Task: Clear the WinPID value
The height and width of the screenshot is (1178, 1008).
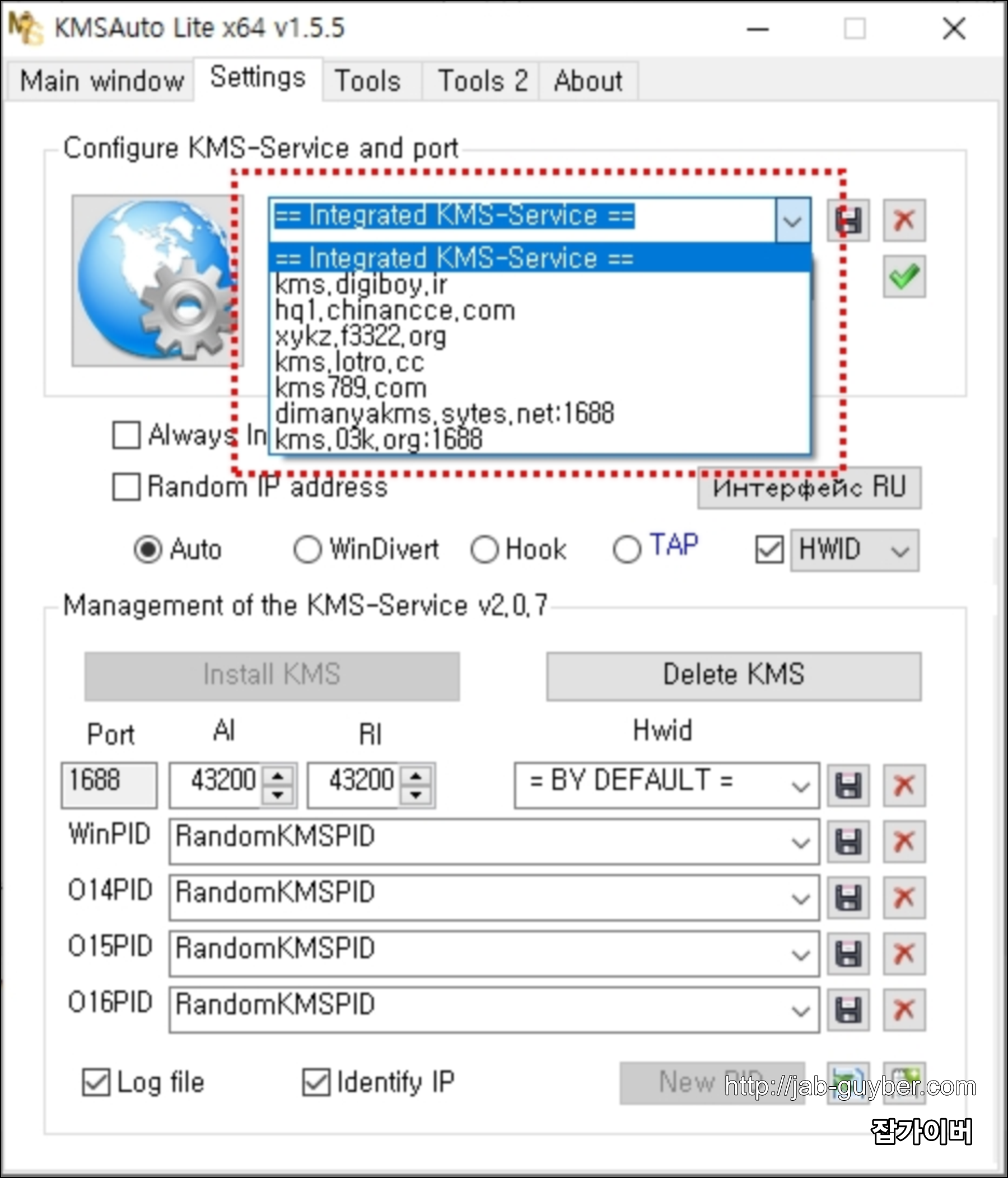Action: click(x=904, y=842)
